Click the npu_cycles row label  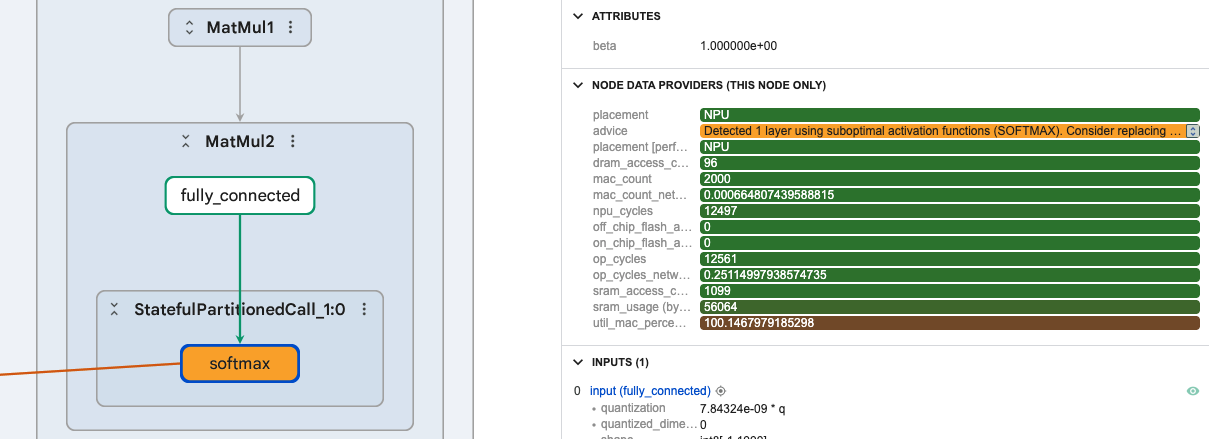coord(623,211)
